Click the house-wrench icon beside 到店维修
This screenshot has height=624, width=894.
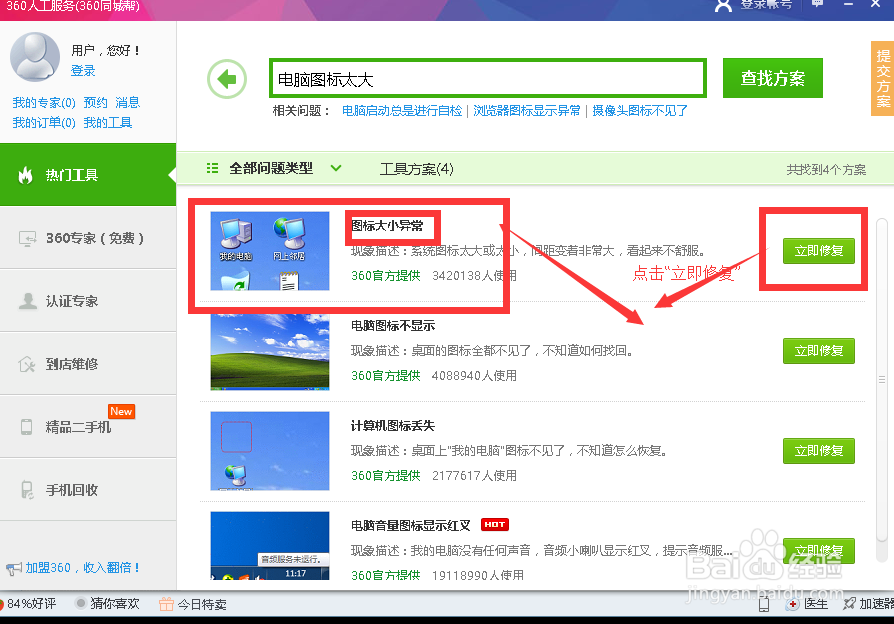(x=27, y=364)
